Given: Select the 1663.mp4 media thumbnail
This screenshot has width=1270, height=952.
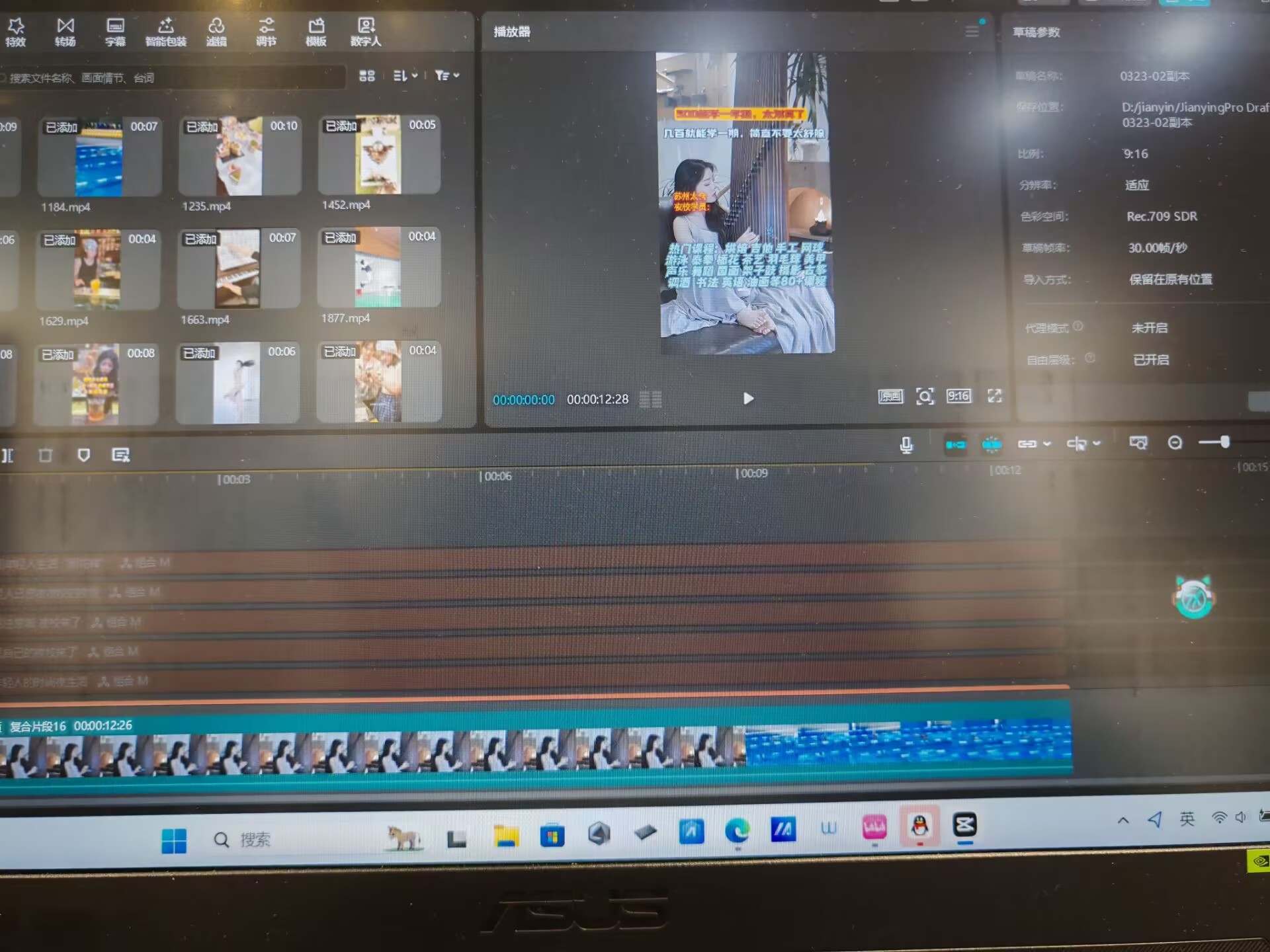Looking at the screenshot, I should click(x=238, y=268).
